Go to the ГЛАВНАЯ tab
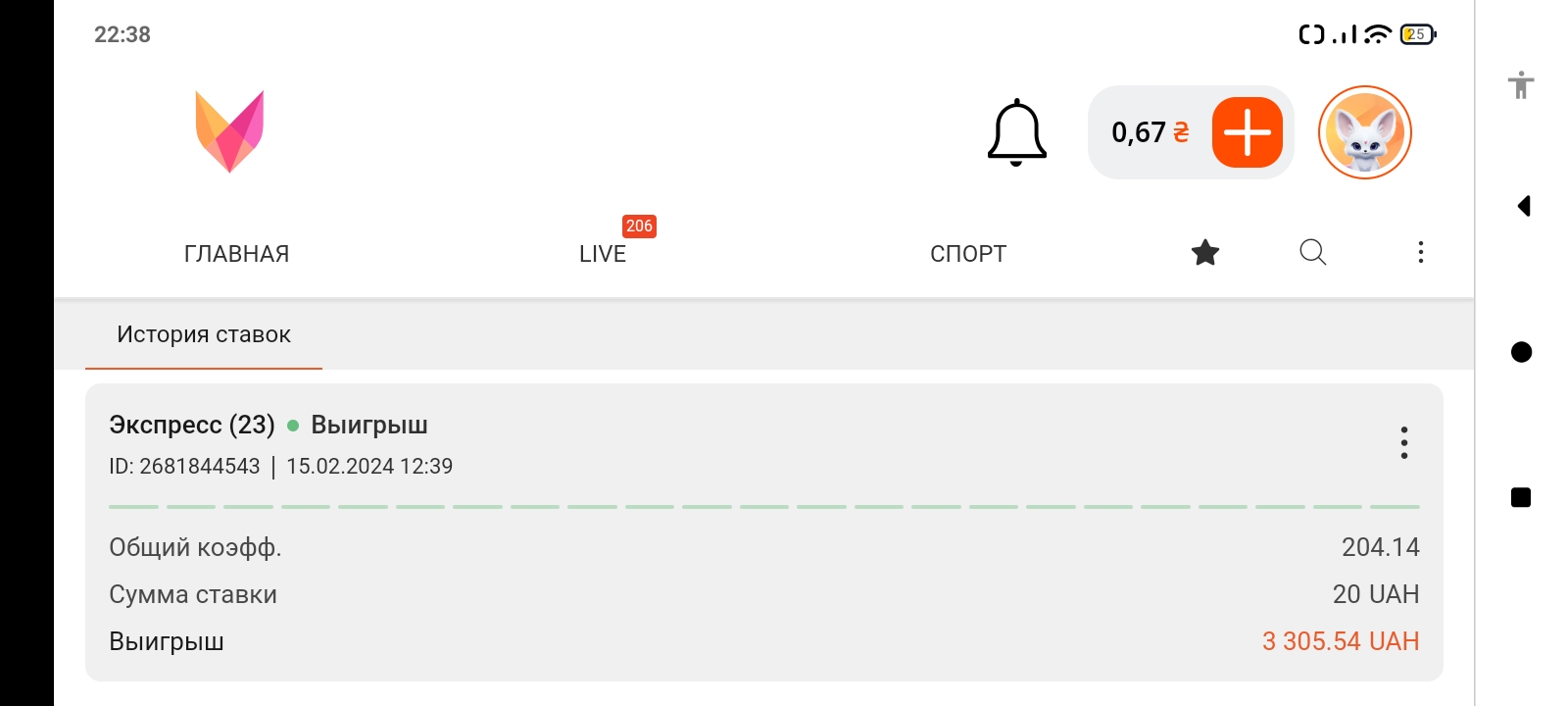This screenshot has height=706, width=1568. [236, 254]
